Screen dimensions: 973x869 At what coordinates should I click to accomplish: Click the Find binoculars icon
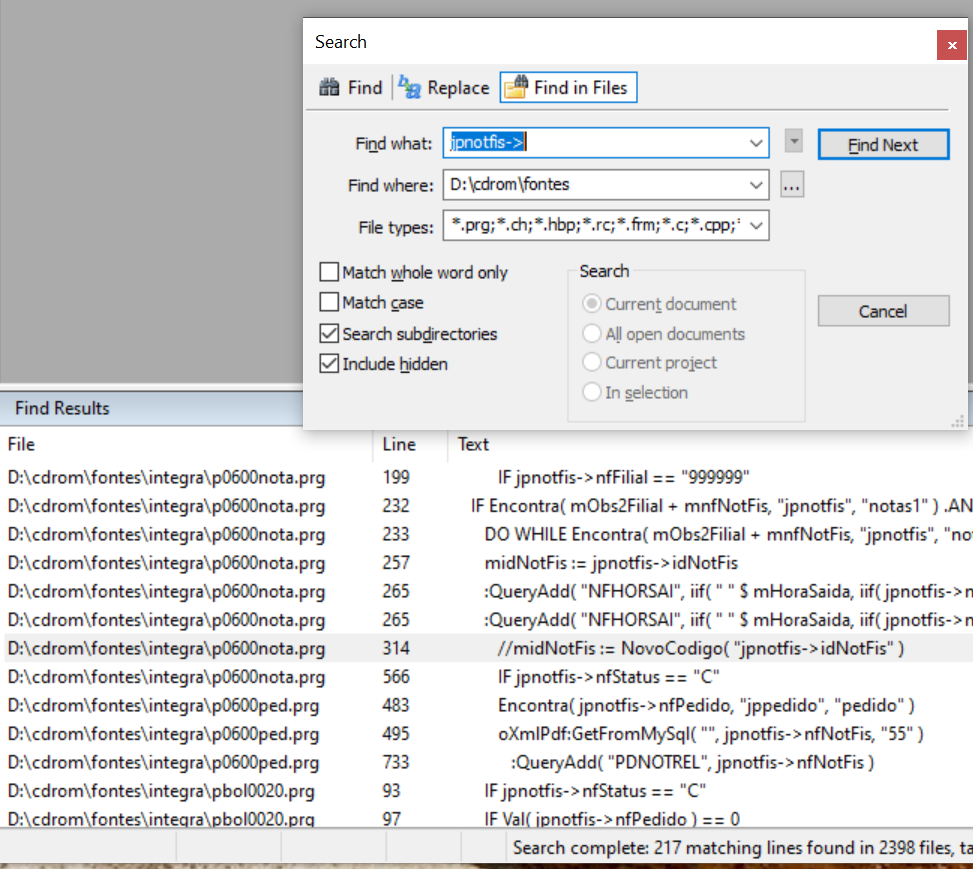click(x=329, y=88)
